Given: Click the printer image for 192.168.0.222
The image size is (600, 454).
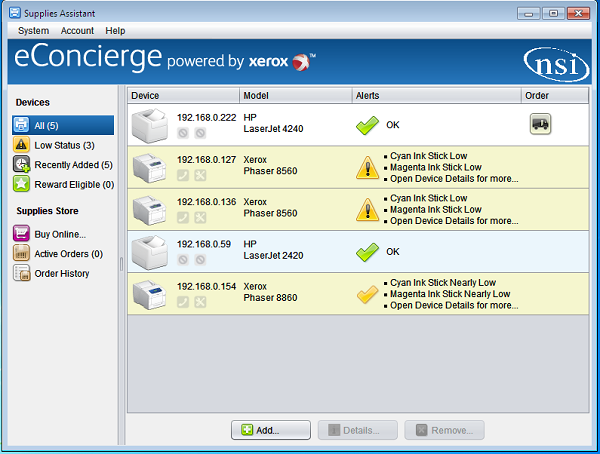Looking at the screenshot, I should pos(150,126).
